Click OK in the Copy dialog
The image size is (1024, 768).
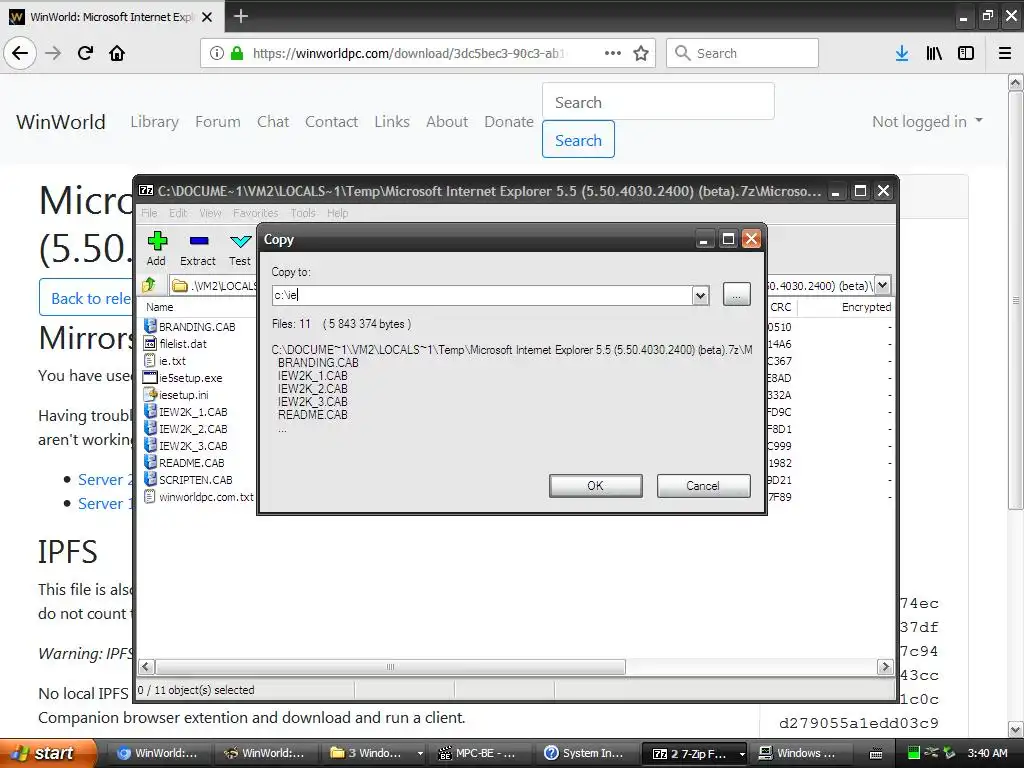596,486
